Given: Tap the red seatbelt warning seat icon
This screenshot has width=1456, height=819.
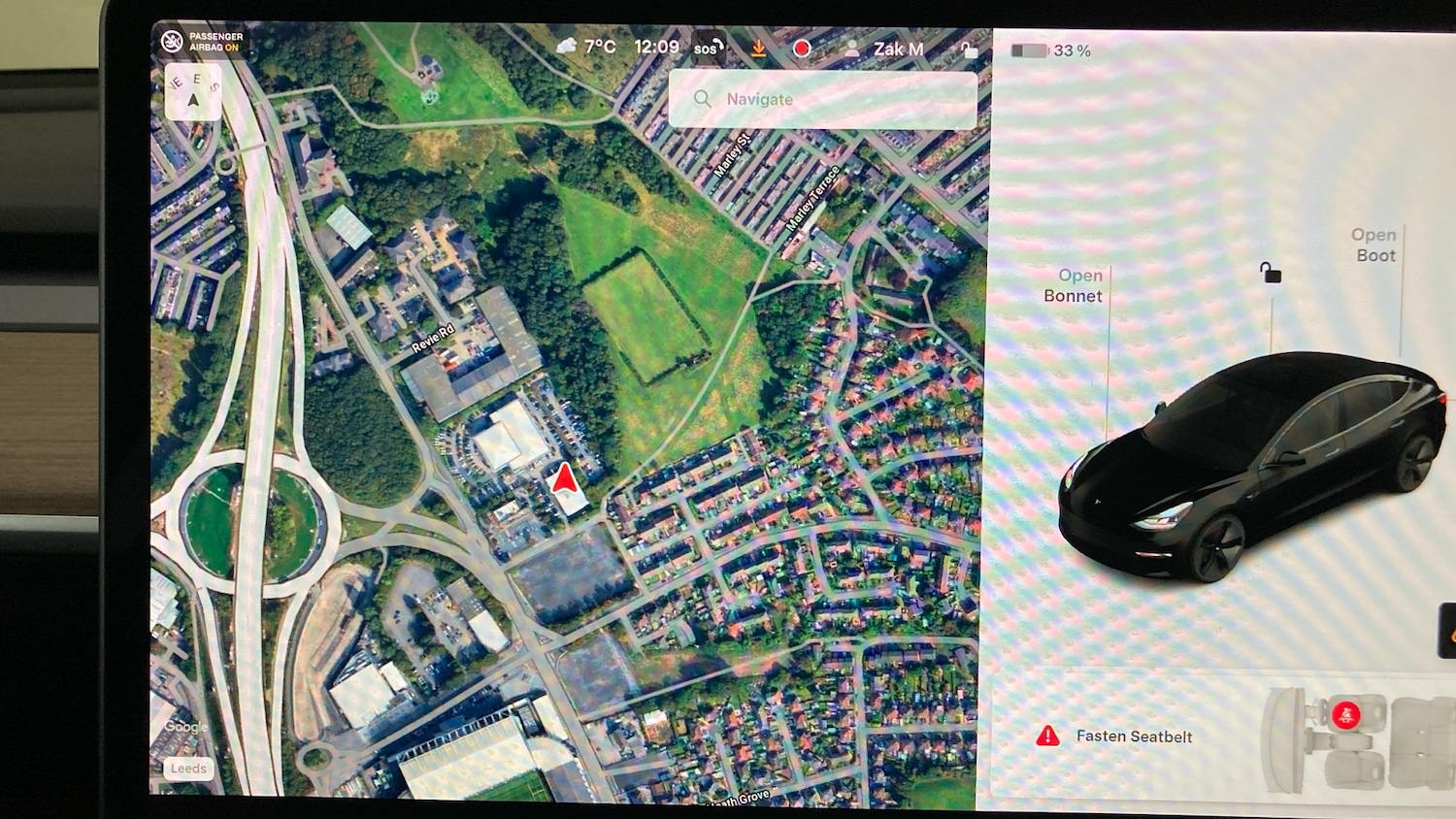Looking at the screenshot, I should (1345, 716).
